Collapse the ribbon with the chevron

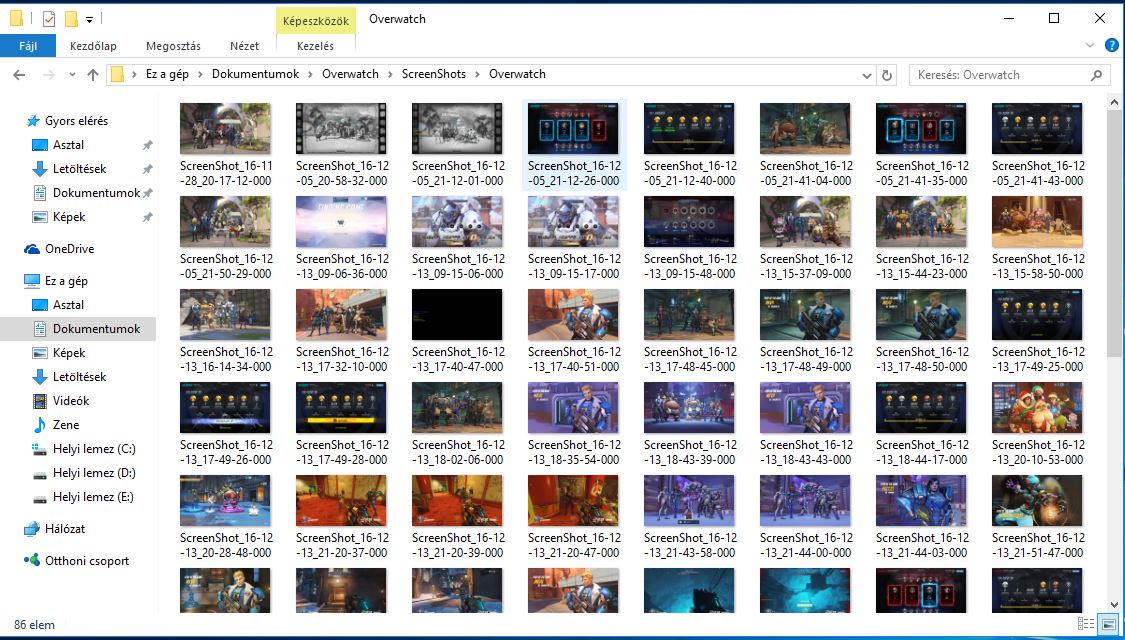tap(1090, 45)
